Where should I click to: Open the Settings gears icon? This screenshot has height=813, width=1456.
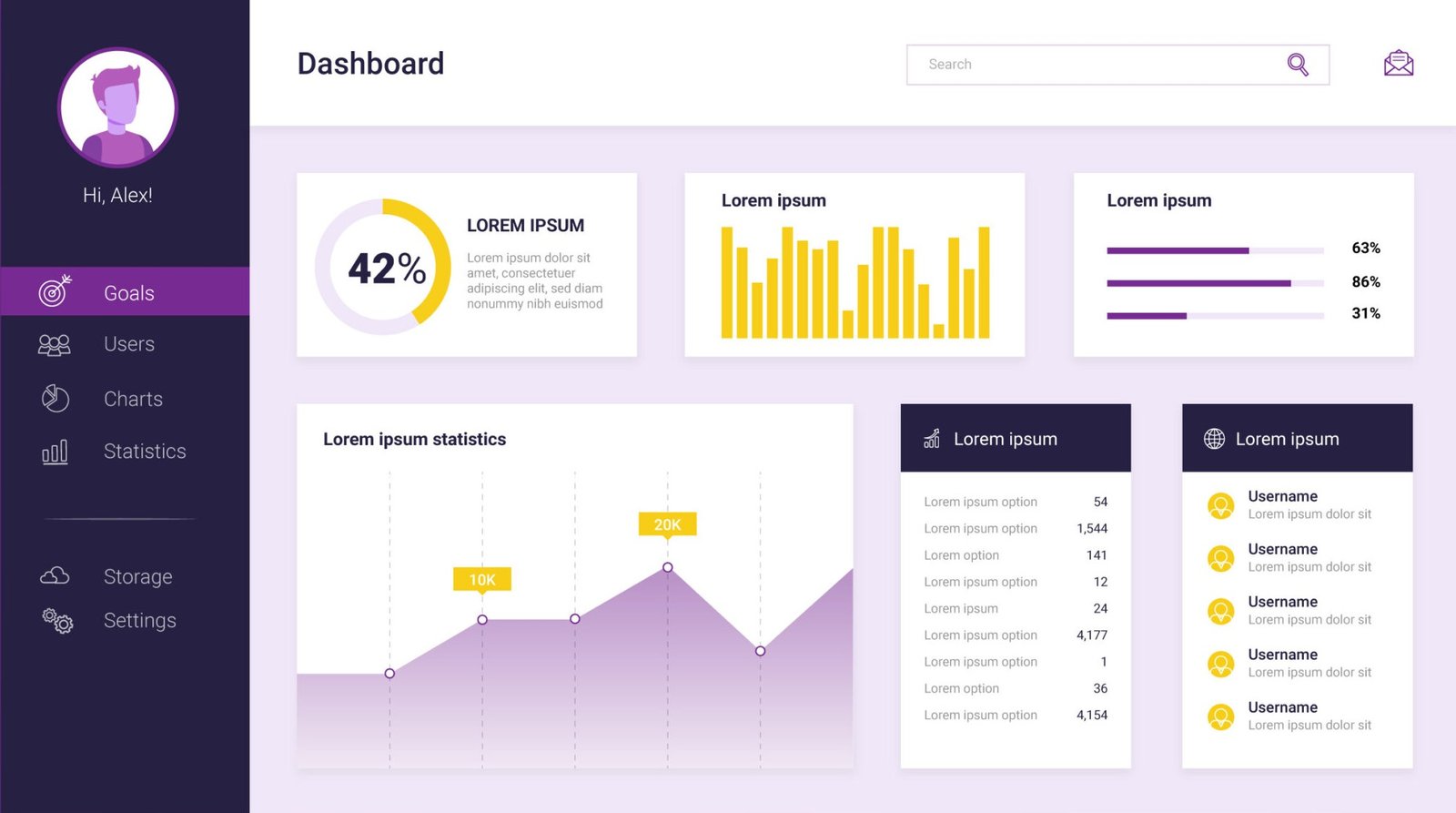(57, 621)
